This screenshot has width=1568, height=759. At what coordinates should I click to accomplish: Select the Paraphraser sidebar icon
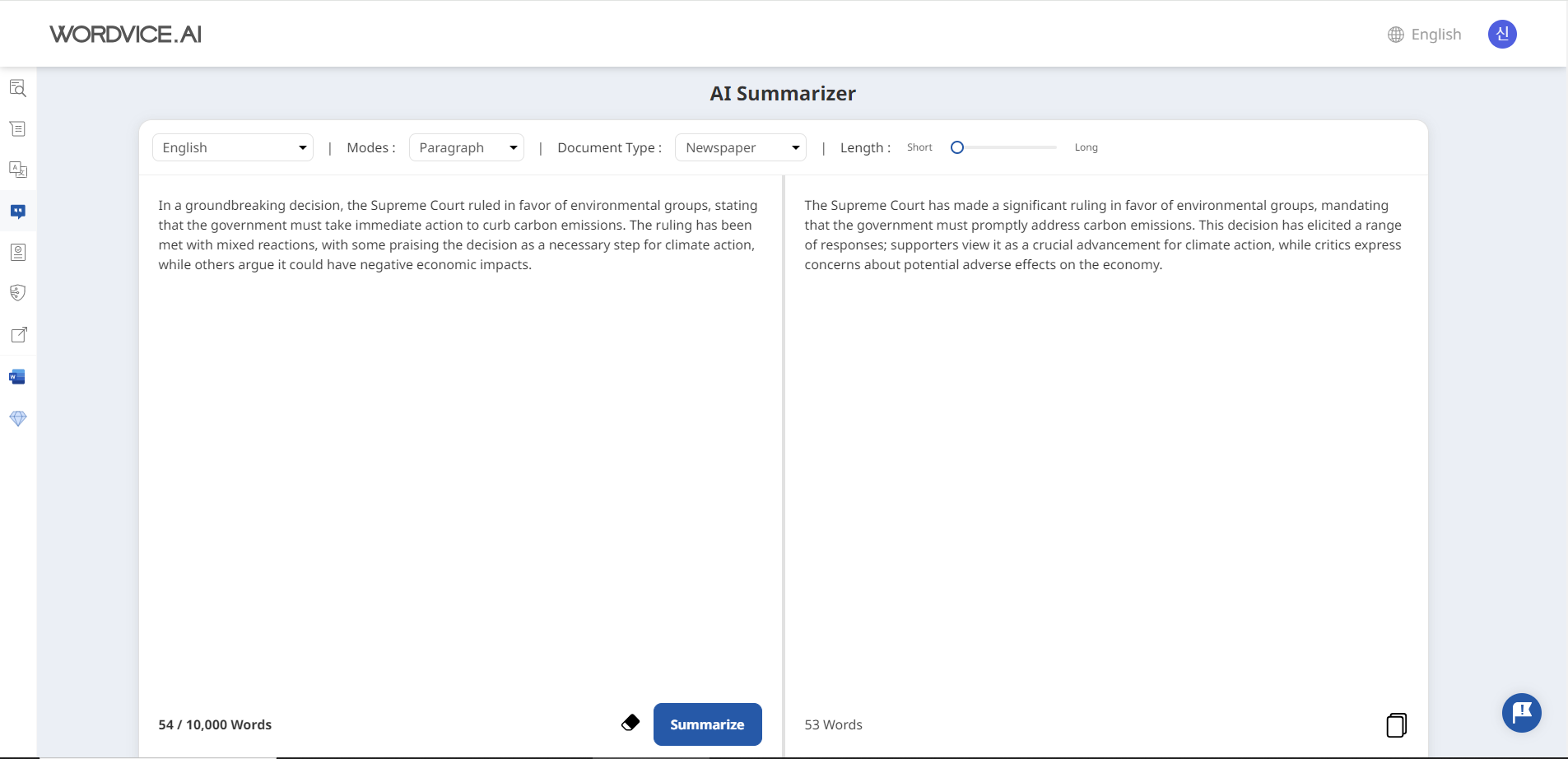(17, 128)
